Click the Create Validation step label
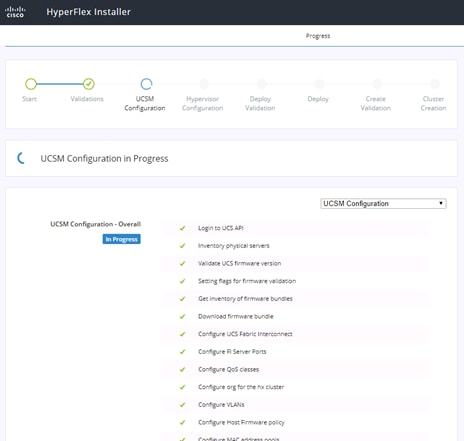Image resolution: width=464 pixels, height=441 pixels. [x=376, y=103]
